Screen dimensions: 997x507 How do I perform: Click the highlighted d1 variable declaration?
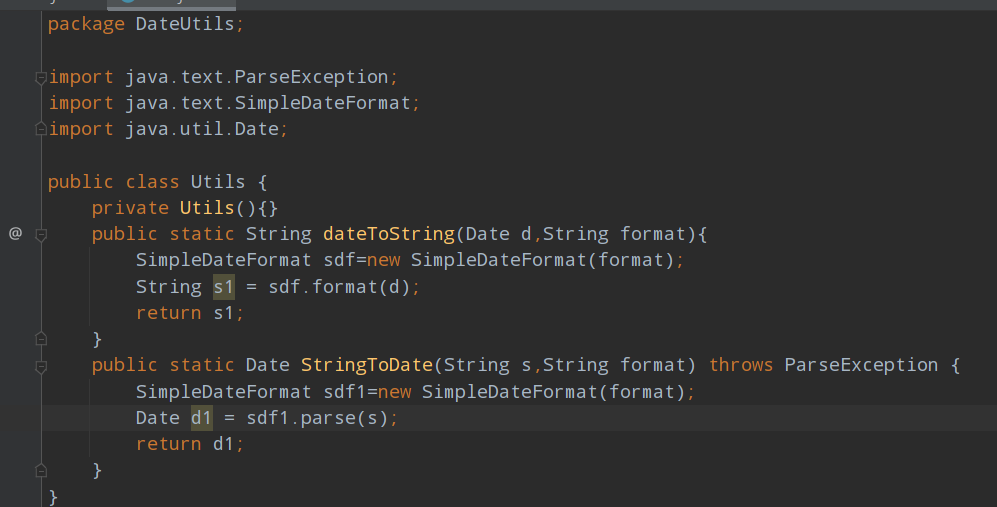[201, 417]
